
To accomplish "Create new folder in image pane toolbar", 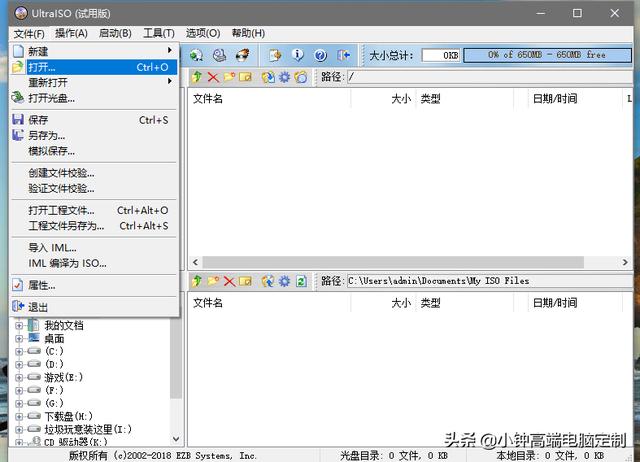I will [x=229, y=77].
